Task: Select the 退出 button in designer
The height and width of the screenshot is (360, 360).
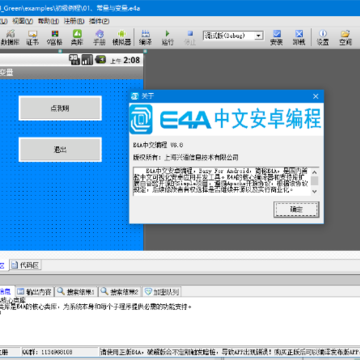Action: [60, 150]
